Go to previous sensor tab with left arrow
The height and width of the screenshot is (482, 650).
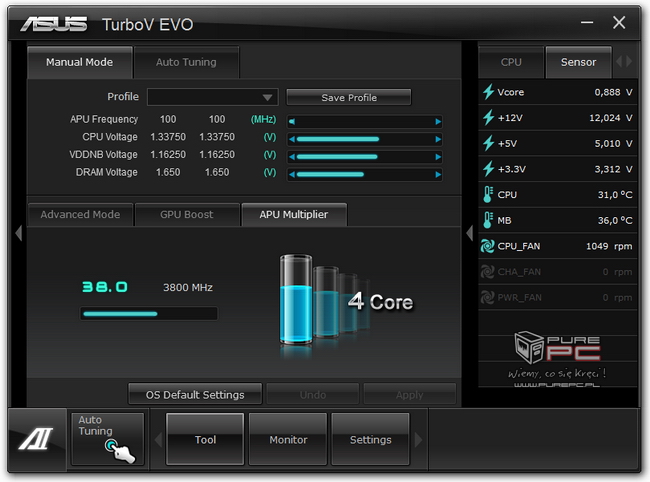(619, 62)
